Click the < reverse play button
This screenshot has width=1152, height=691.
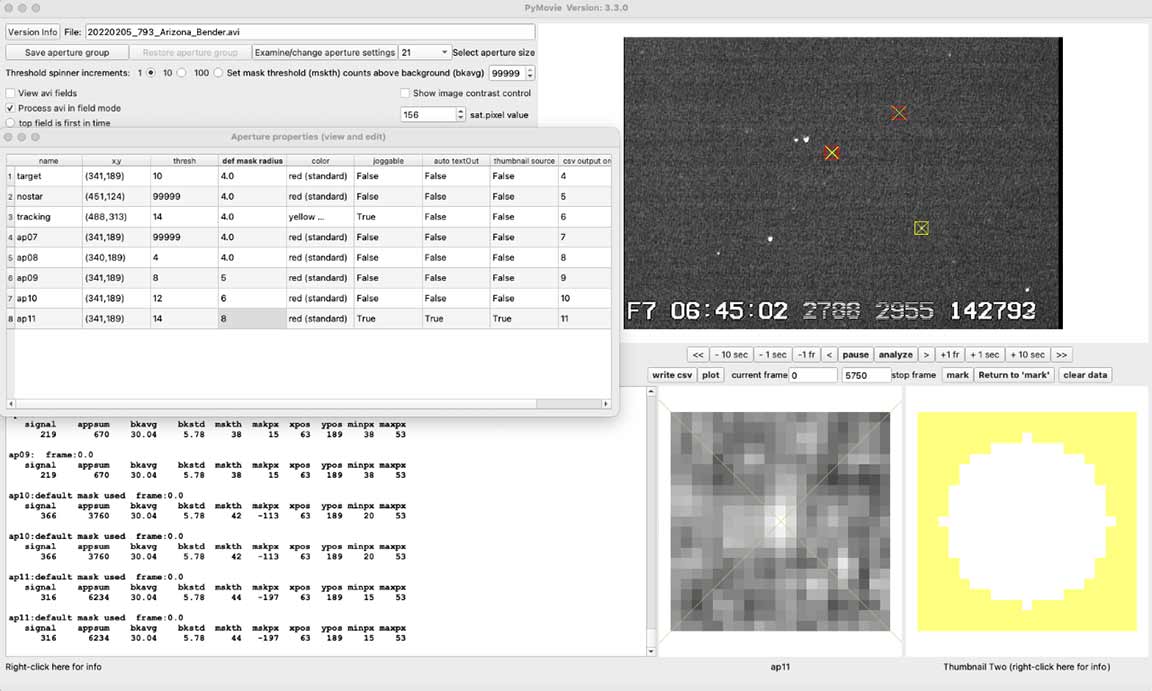(x=829, y=355)
